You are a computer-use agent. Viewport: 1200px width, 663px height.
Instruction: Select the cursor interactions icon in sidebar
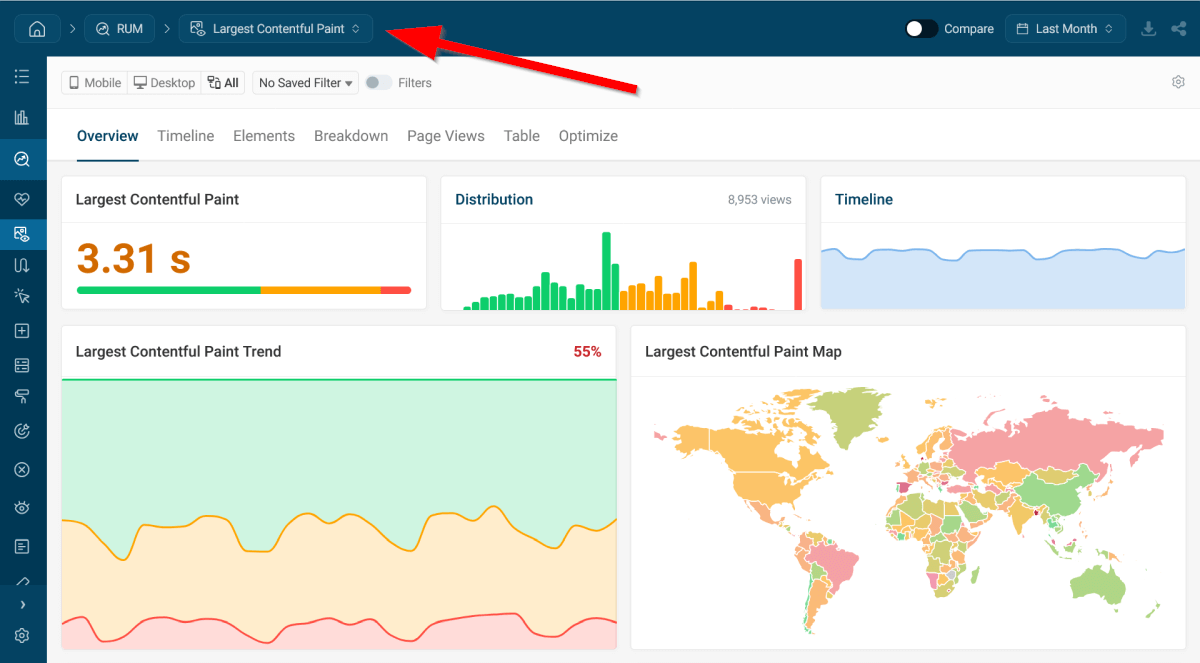tap(22, 296)
